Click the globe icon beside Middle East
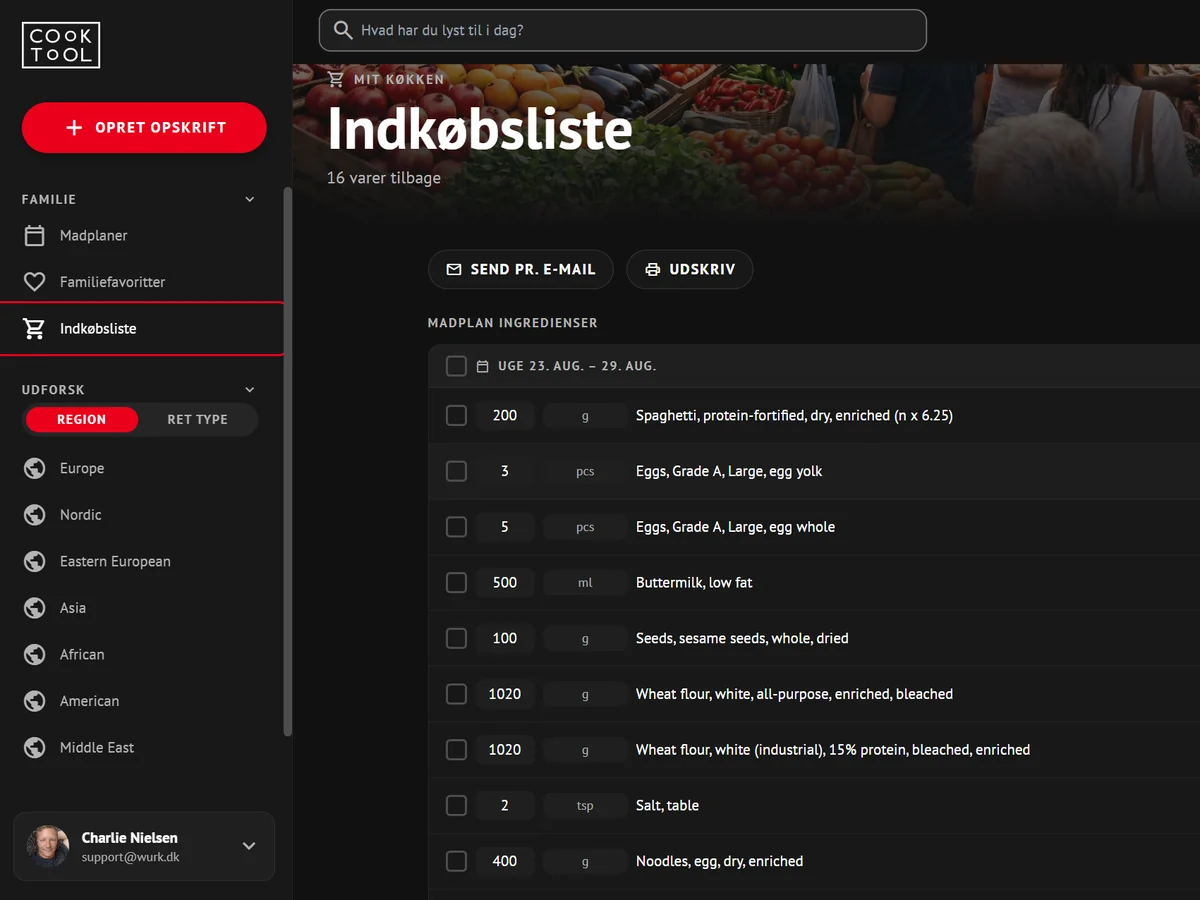The width and height of the screenshot is (1200, 900). pyautogui.click(x=35, y=747)
